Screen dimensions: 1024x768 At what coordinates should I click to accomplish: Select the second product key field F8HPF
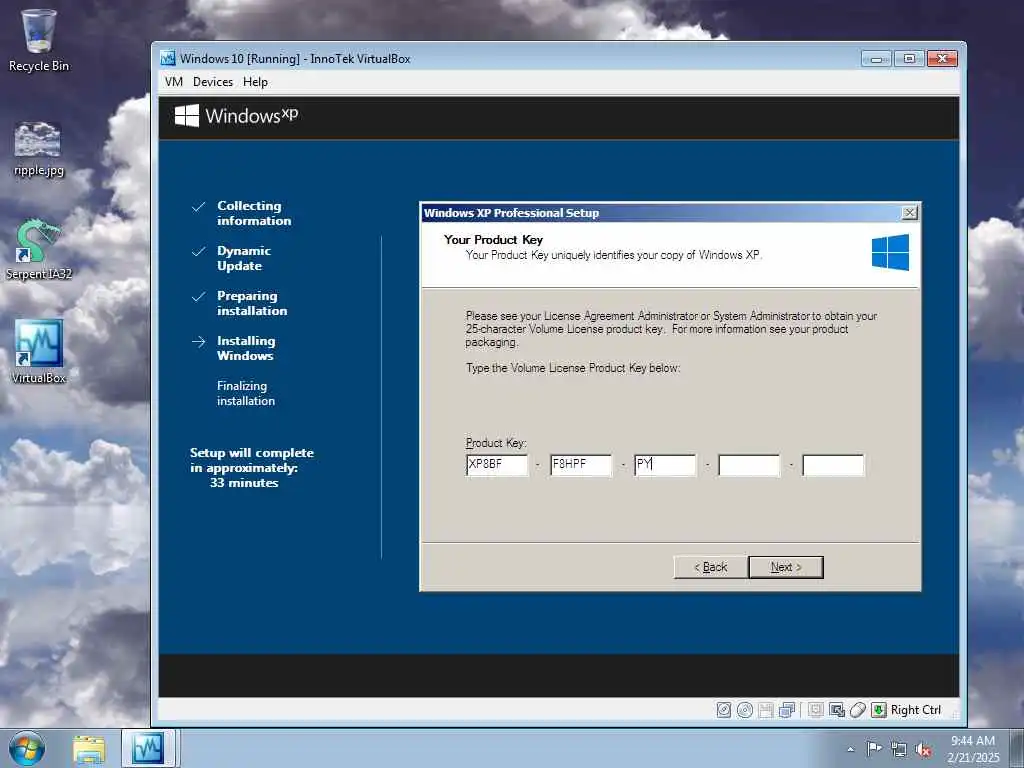click(581, 465)
